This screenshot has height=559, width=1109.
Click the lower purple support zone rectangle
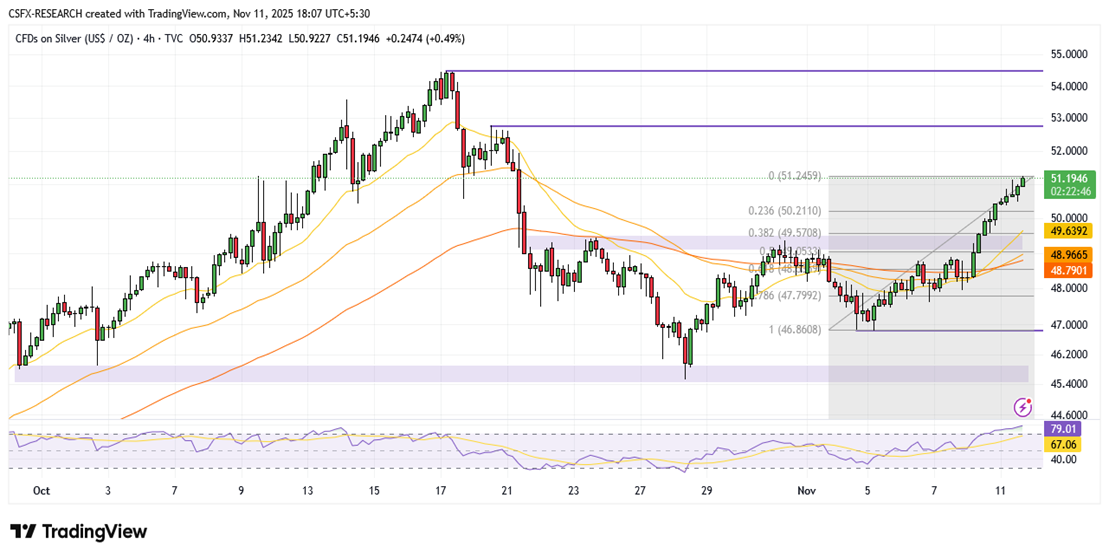(x=520, y=373)
